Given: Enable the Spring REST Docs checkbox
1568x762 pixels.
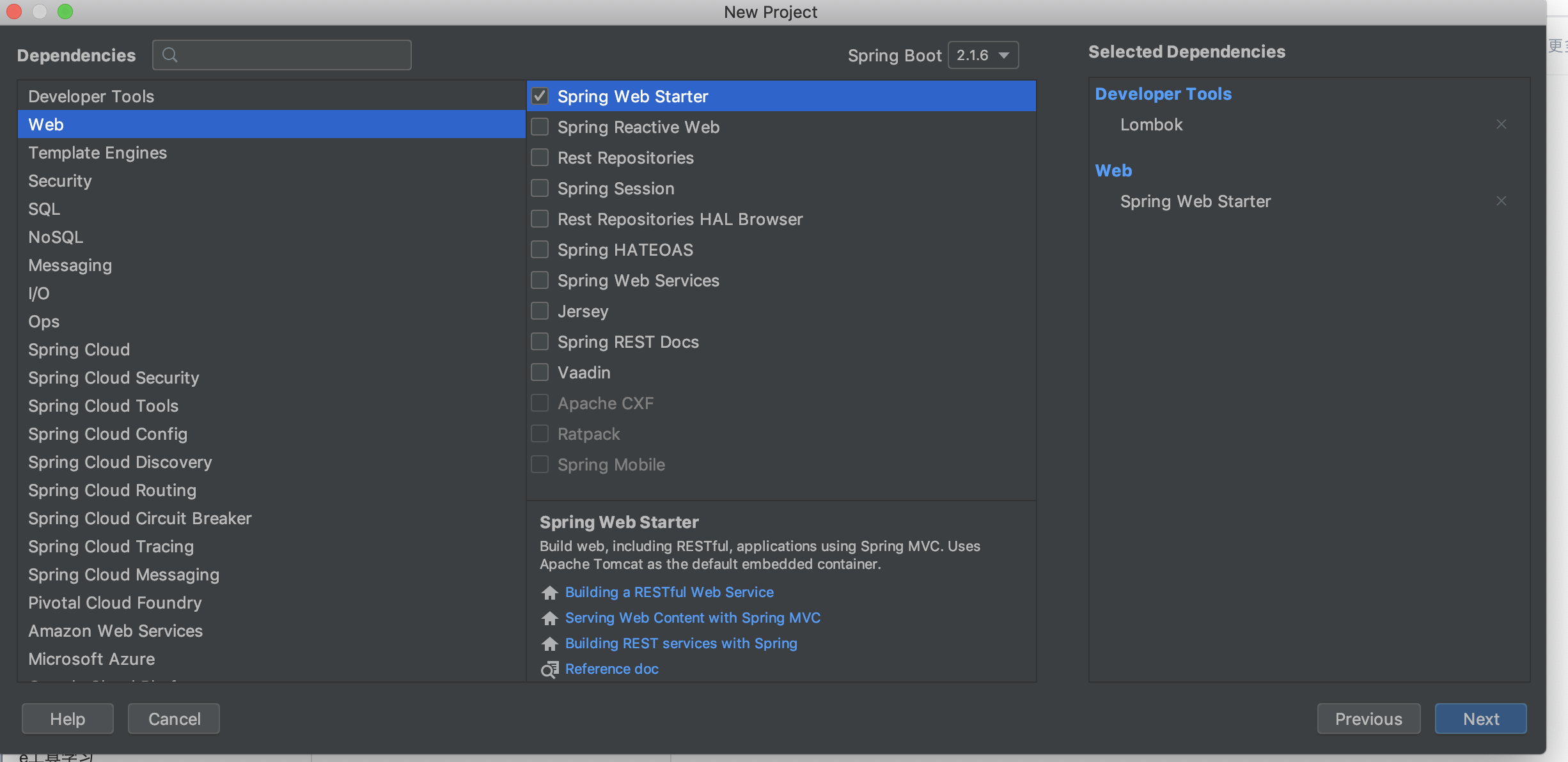Looking at the screenshot, I should pos(540,341).
